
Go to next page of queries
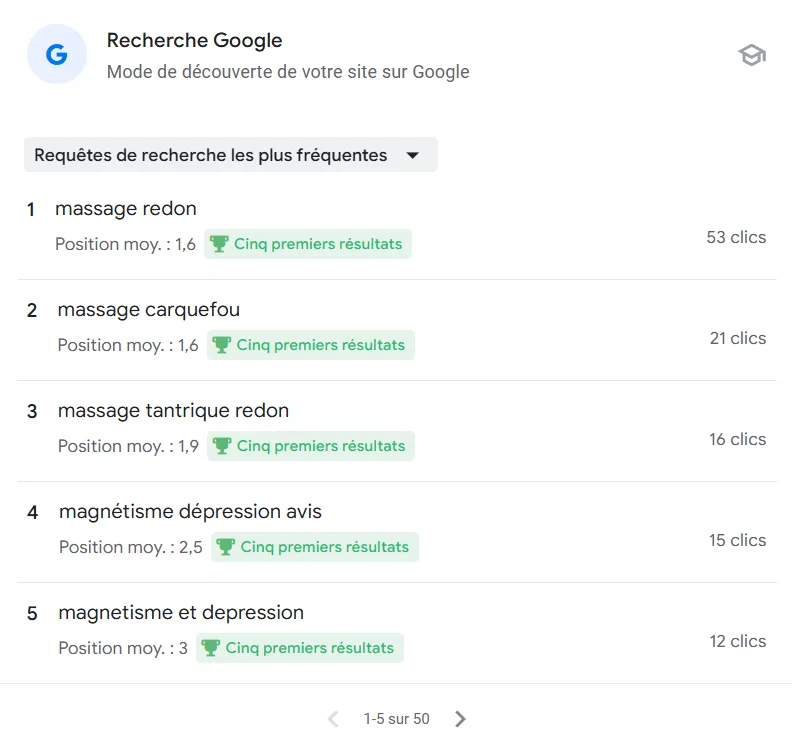(x=460, y=719)
